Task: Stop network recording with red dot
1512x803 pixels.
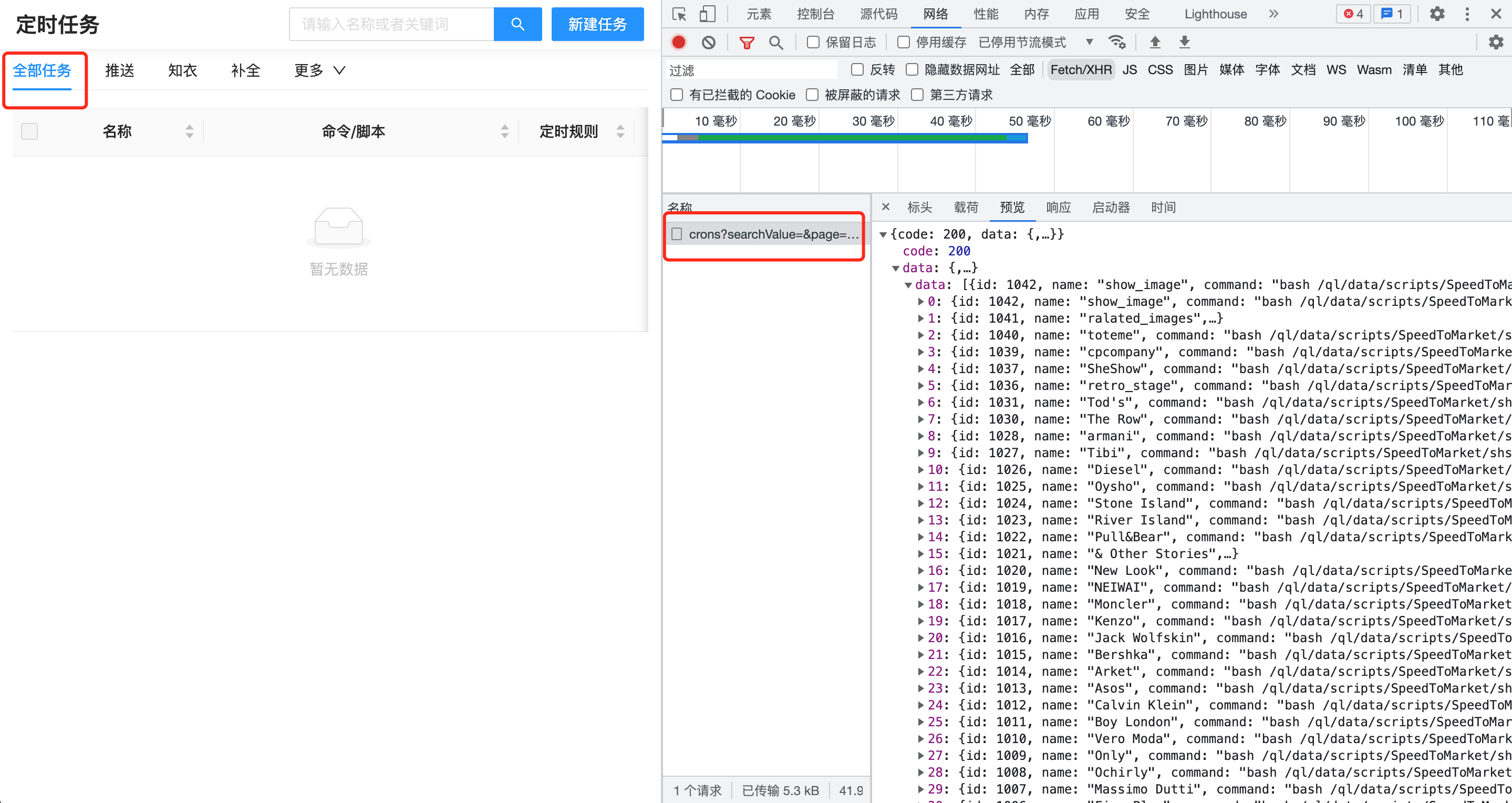Action: tap(679, 42)
